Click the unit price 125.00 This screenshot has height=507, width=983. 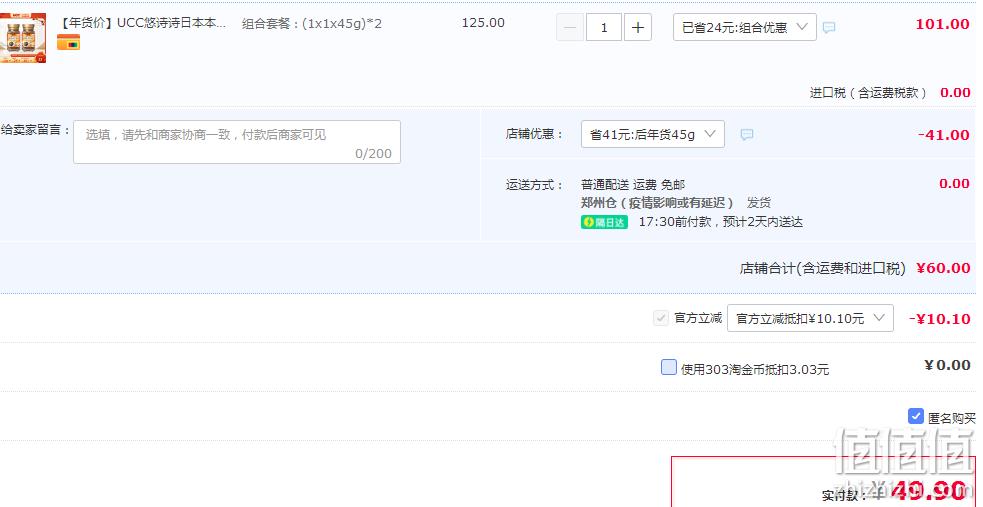click(483, 23)
